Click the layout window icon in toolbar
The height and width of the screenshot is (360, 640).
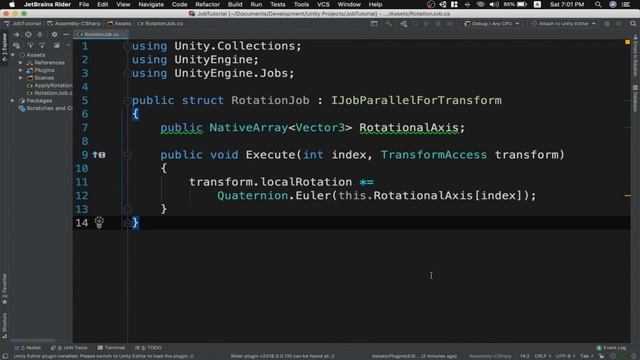coord(374,24)
